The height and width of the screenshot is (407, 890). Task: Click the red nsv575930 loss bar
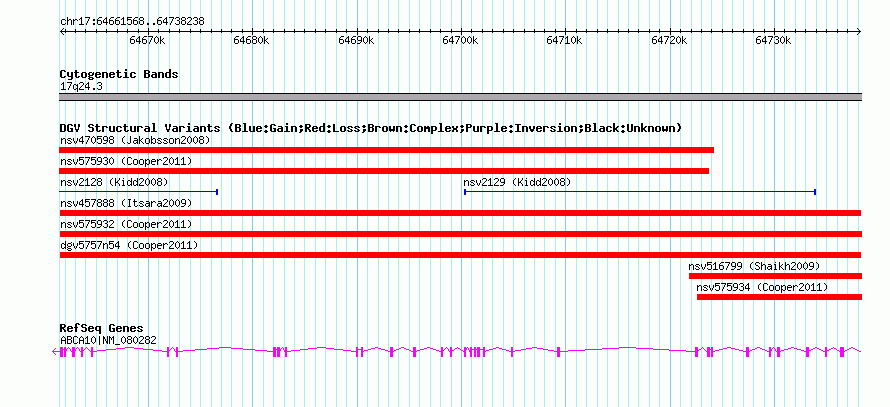(384, 171)
